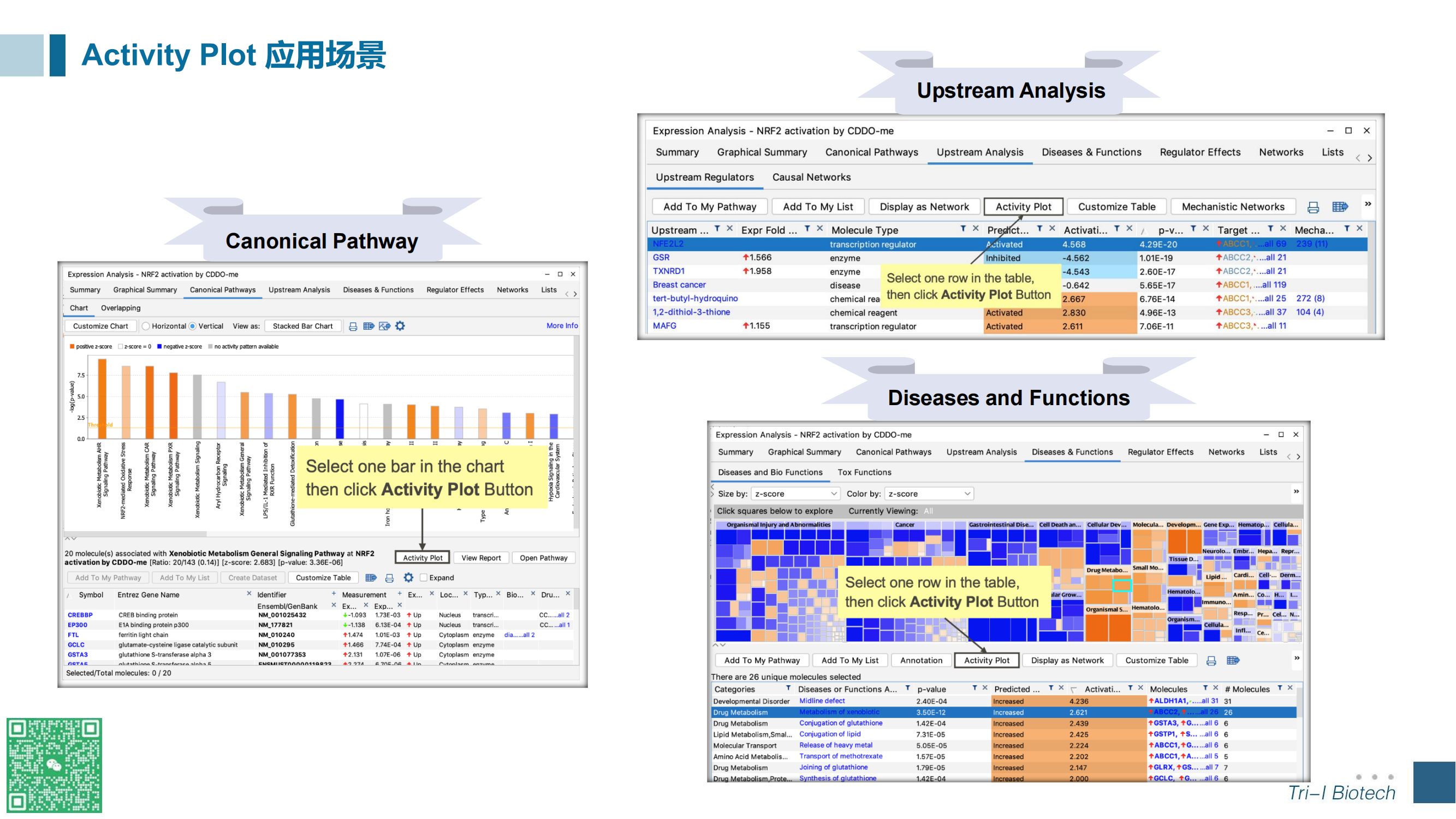
Task: Switch to Overlapping tab in Canonical Pathways
Action: pos(121,308)
